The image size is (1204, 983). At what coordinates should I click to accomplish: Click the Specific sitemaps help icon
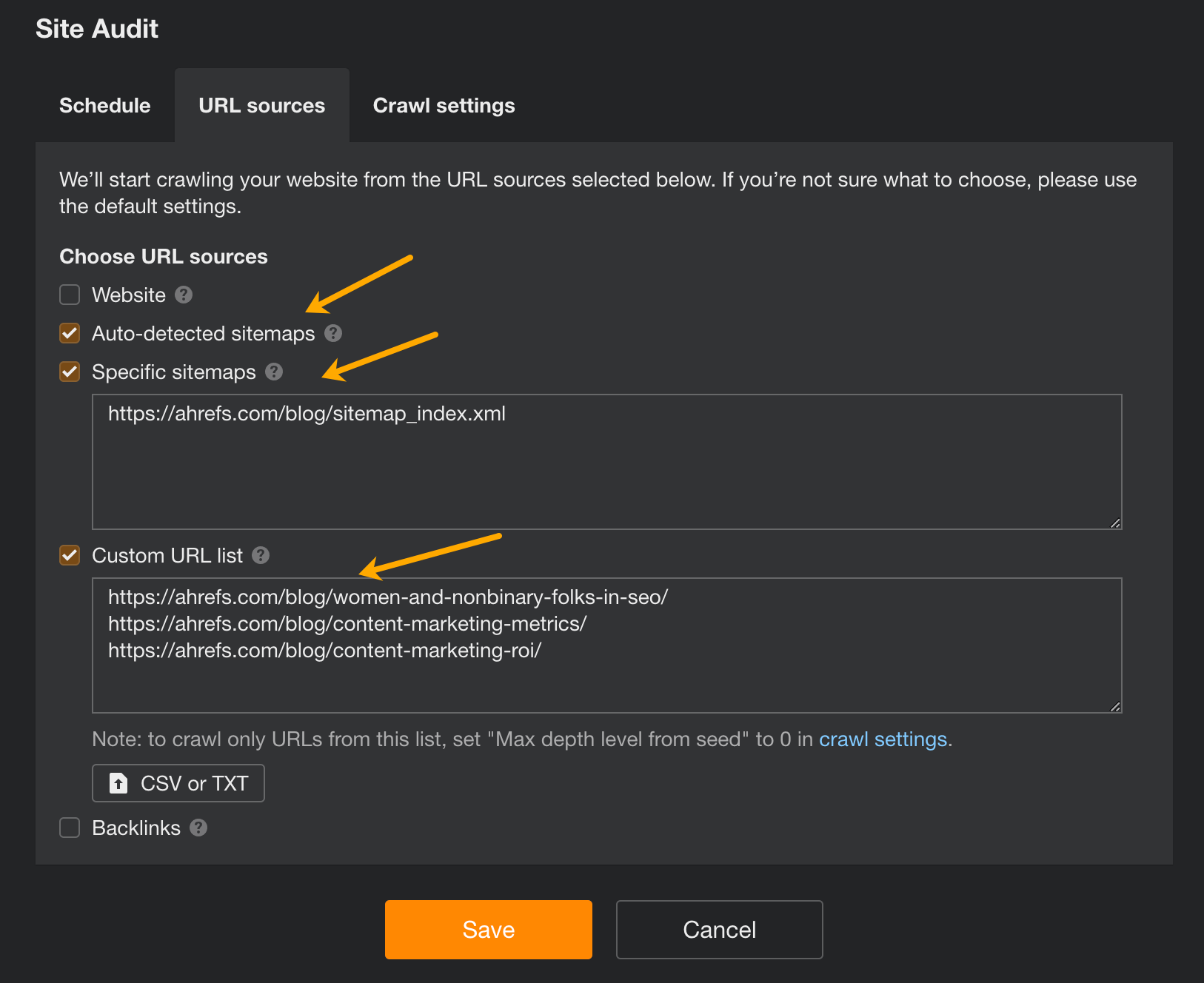[275, 372]
